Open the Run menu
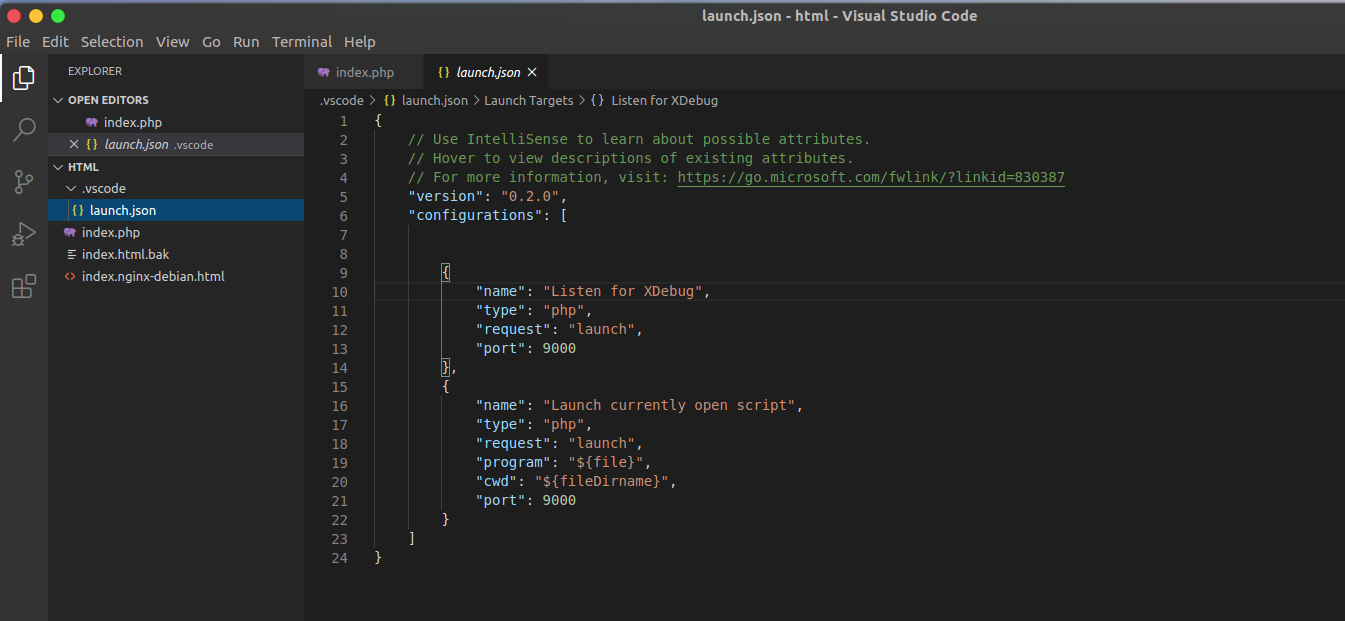This screenshot has height=621, width=1345. tap(246, 42)
